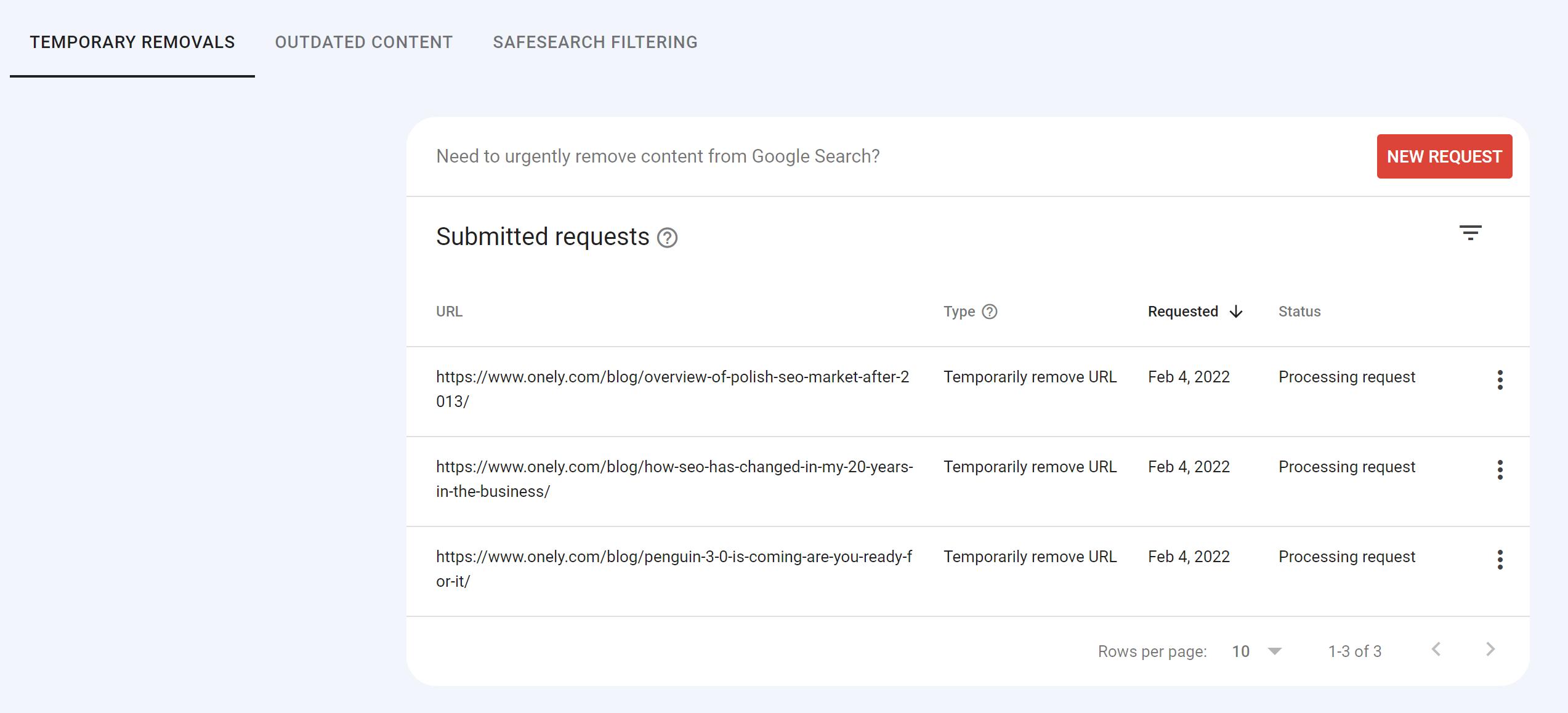Click the help icon next to Submitted requests
1568x713 pixels.
(x=668, y=239)
